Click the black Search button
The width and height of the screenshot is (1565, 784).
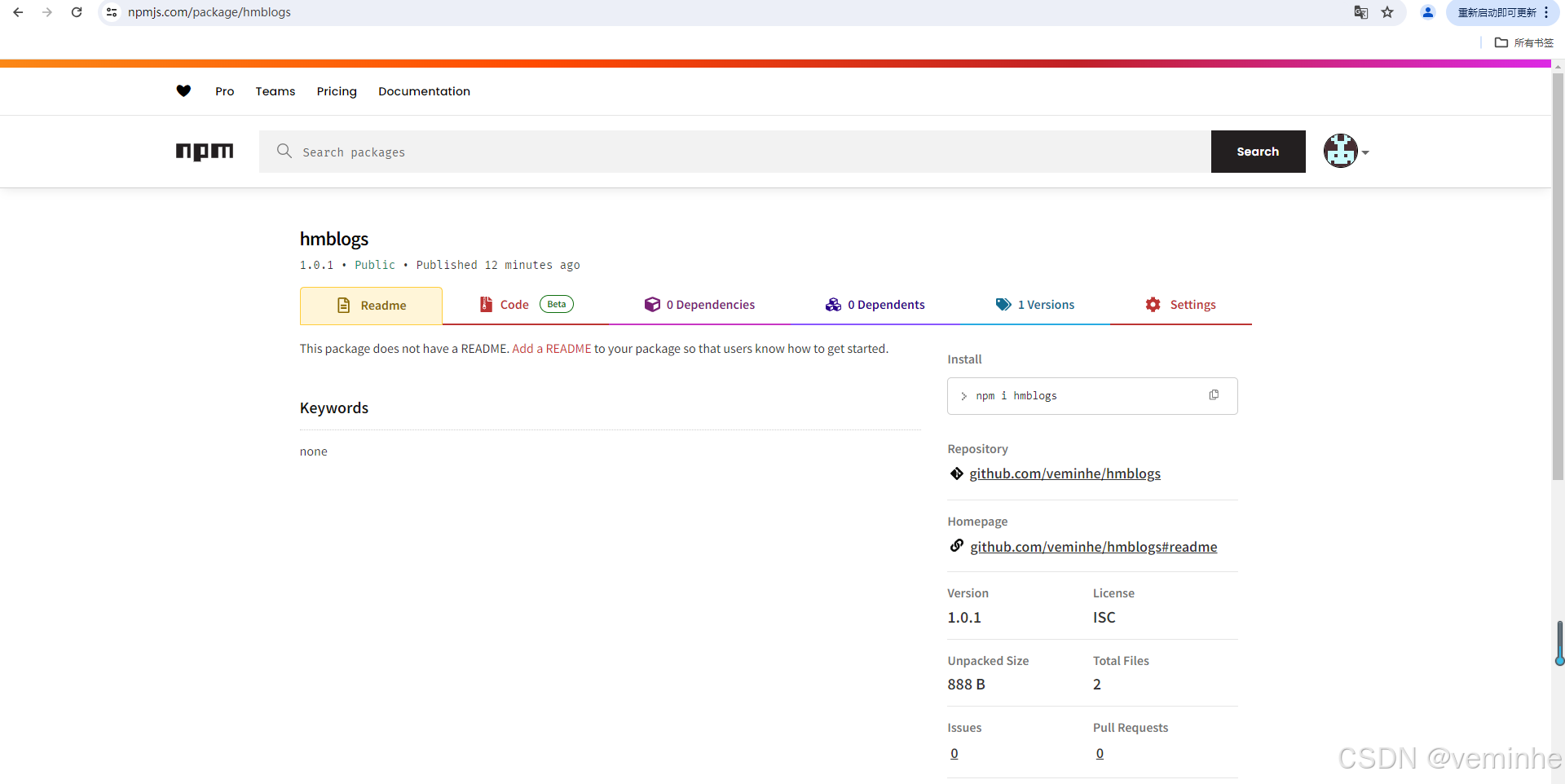tap(1258, 152)
